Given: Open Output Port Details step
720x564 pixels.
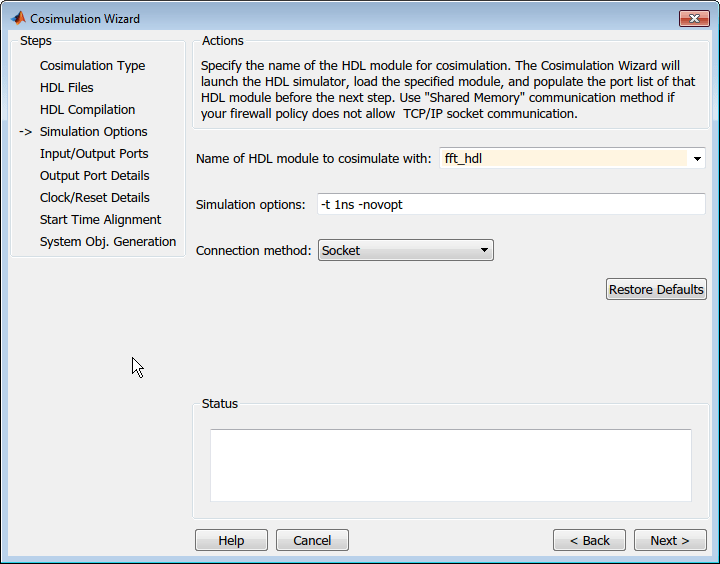Looking at the screenshot, I should 95,176.
